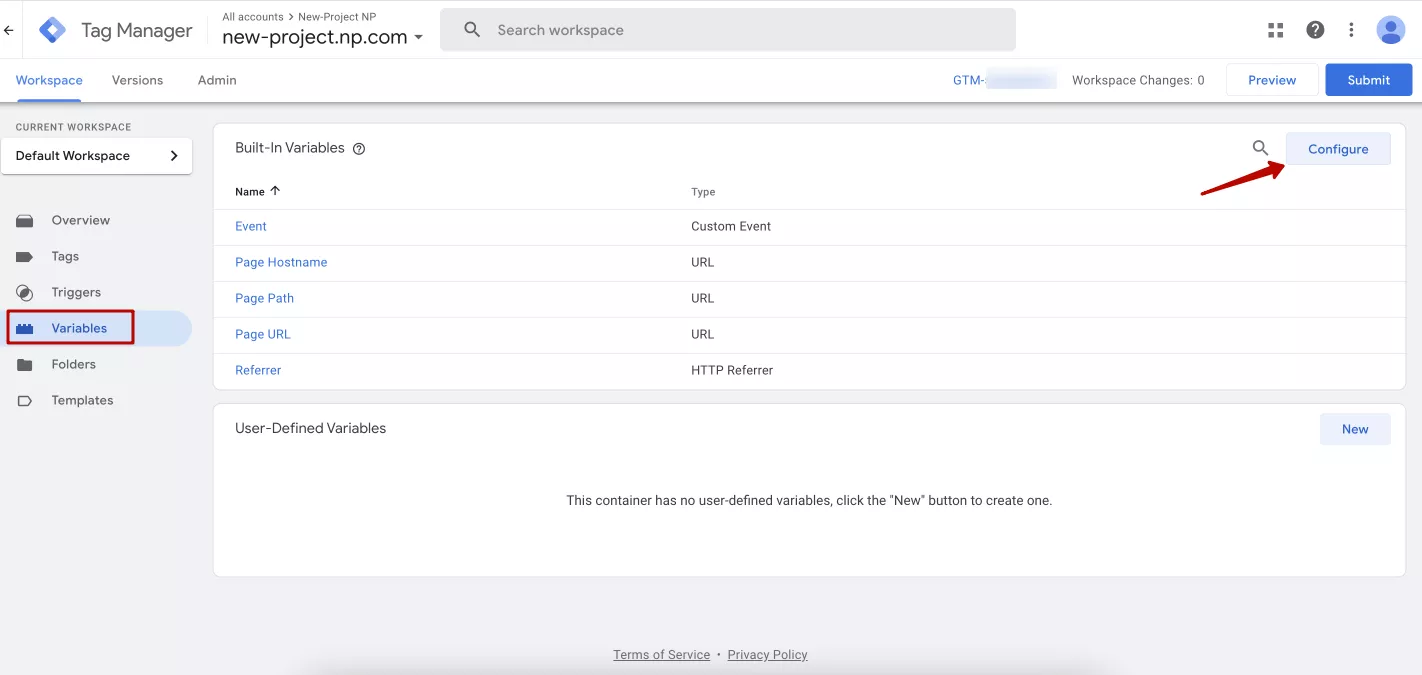1422x675 pixels.
Task: Click the Folders folder icon in sidebar
Action: coord(25,365)
